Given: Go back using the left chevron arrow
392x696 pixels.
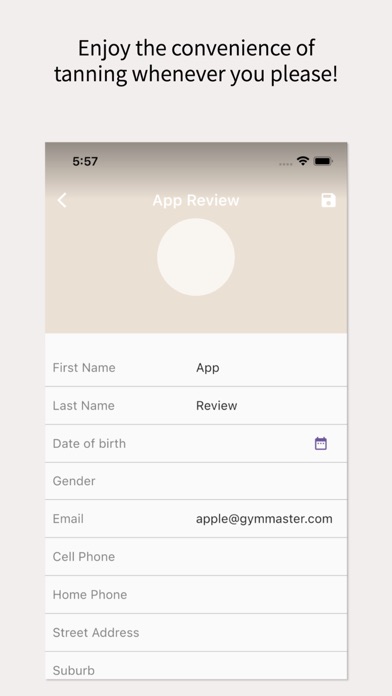Looking at the screenshot, I should pyautogui.click(x=62, y=200).
